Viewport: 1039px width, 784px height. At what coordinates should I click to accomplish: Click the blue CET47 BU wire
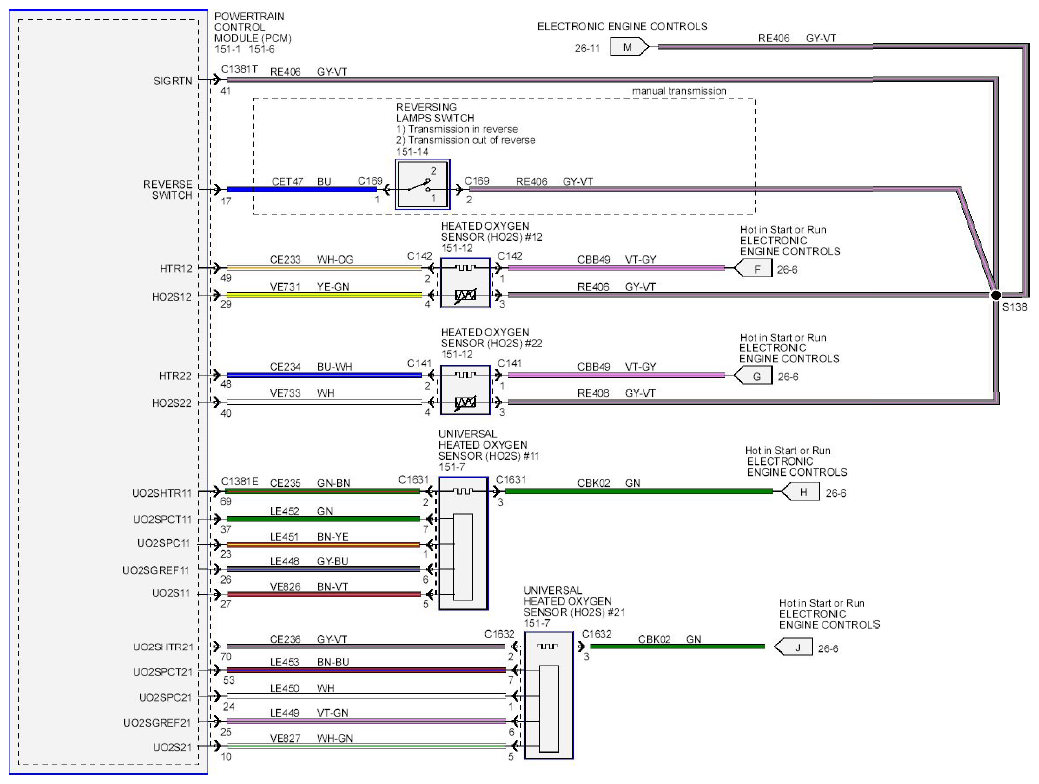(x=301, y=190)
